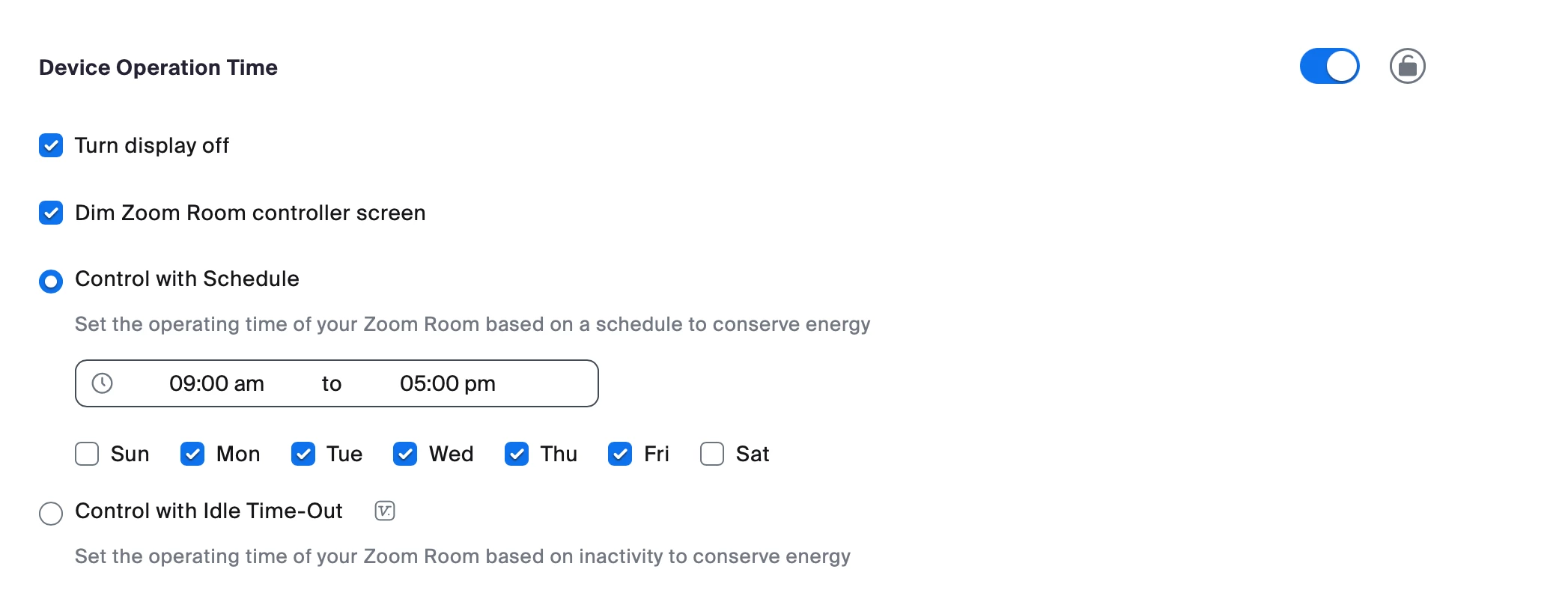Toggle off Device Operation Time switch
The image size is (1568, 611).
pos(1329,67)
